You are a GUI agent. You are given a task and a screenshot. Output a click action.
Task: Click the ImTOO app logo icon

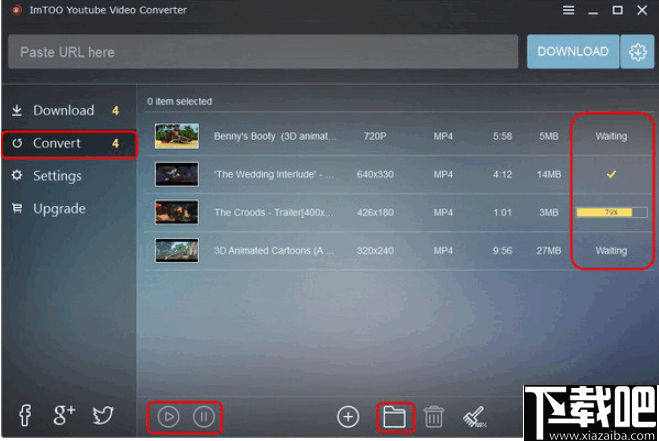coord(16,10)
